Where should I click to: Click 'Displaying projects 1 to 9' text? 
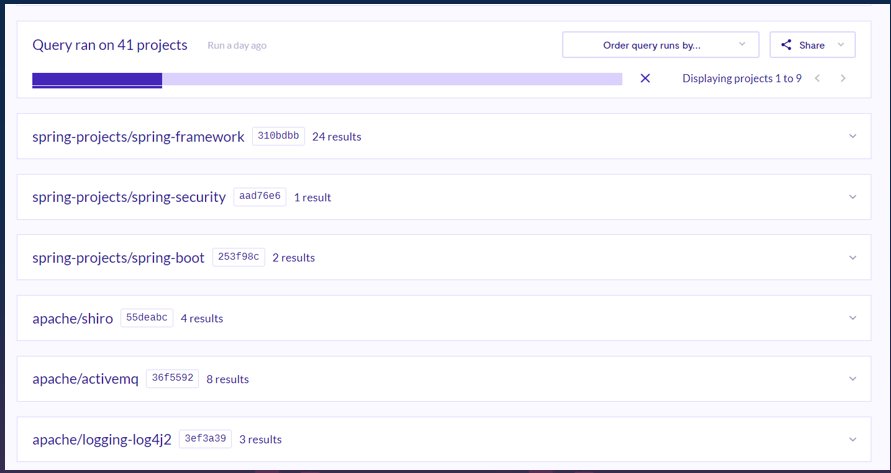coord(742,78)
